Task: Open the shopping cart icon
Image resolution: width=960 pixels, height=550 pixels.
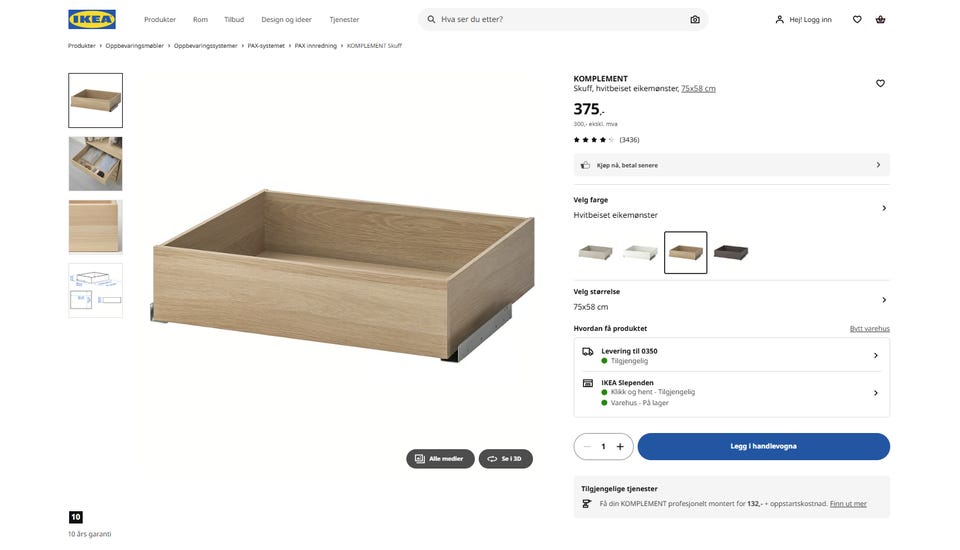Action: (x=880, y=19)
